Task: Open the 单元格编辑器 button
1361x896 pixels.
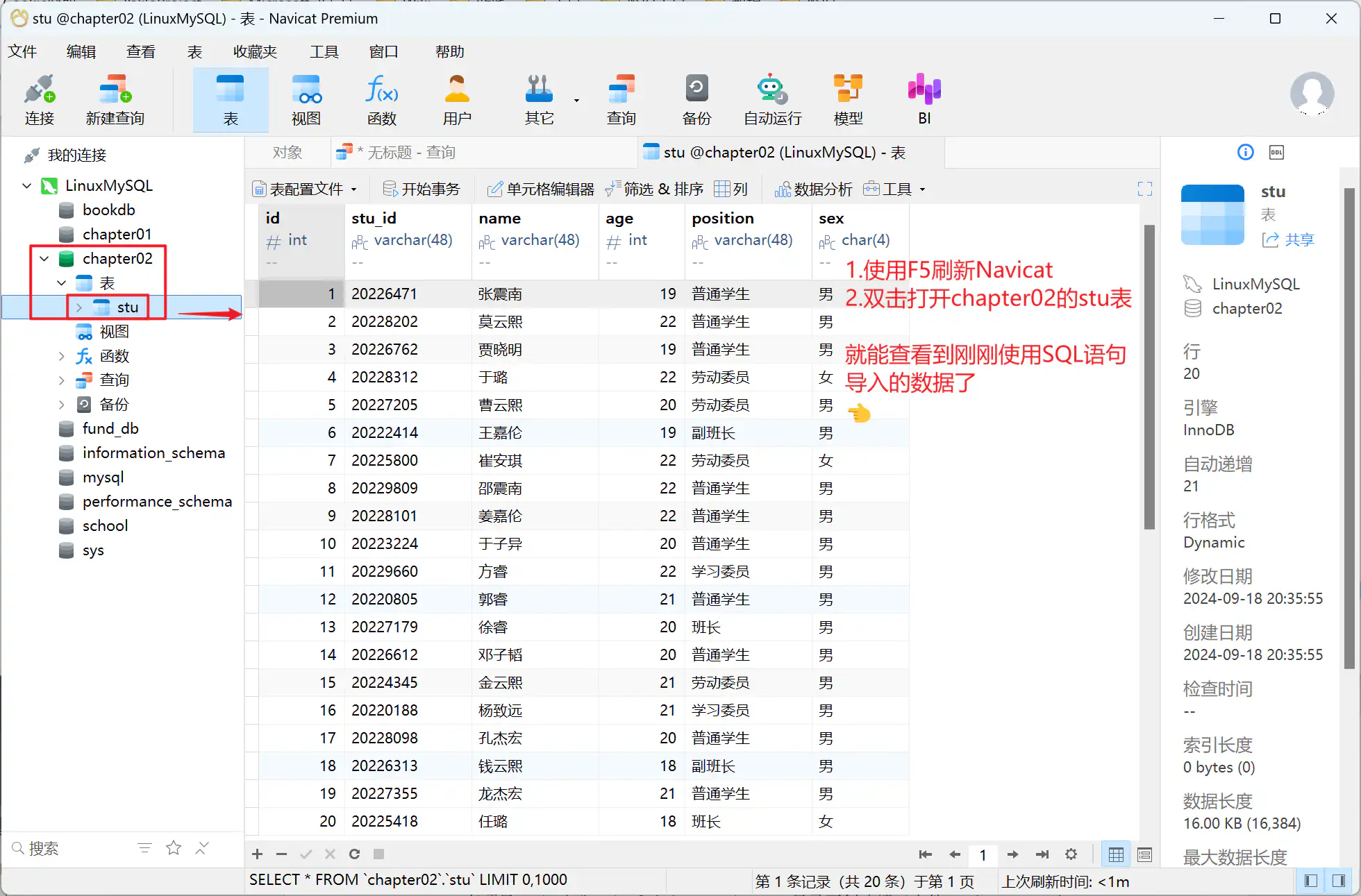Action: (541, 189)
